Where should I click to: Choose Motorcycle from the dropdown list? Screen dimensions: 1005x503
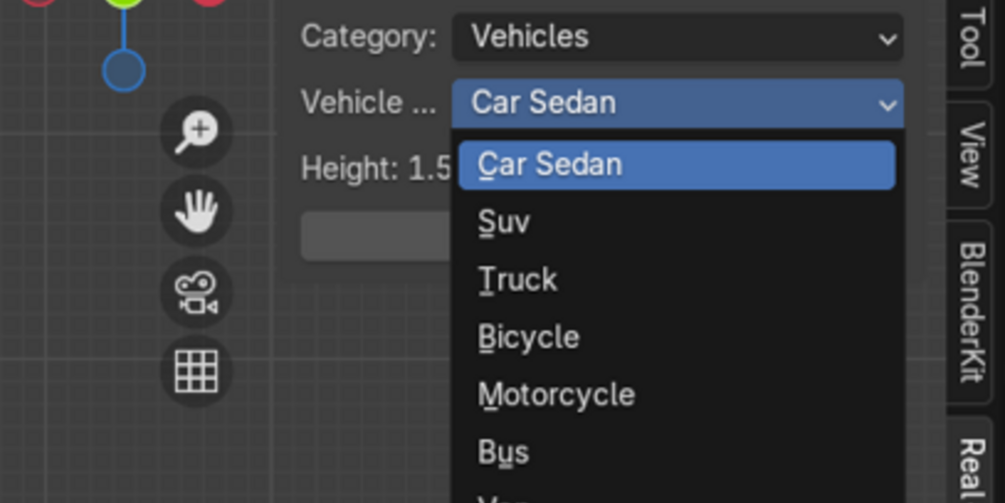click(556, 395)
